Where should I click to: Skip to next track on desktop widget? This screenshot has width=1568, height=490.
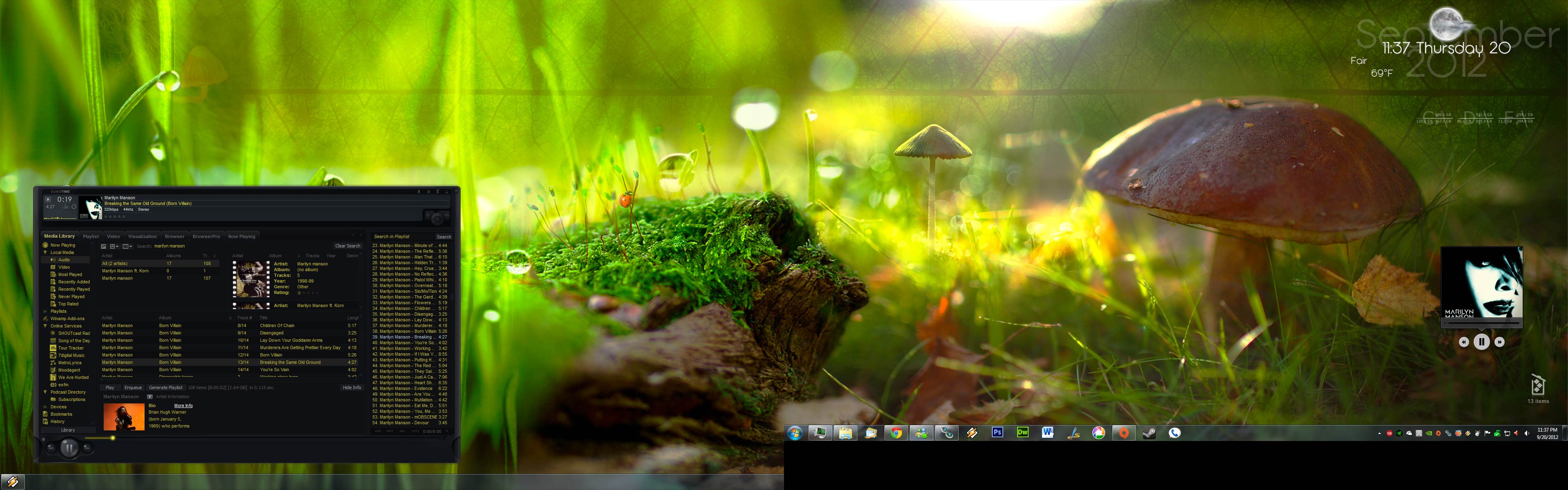[x=1499, y=342]
